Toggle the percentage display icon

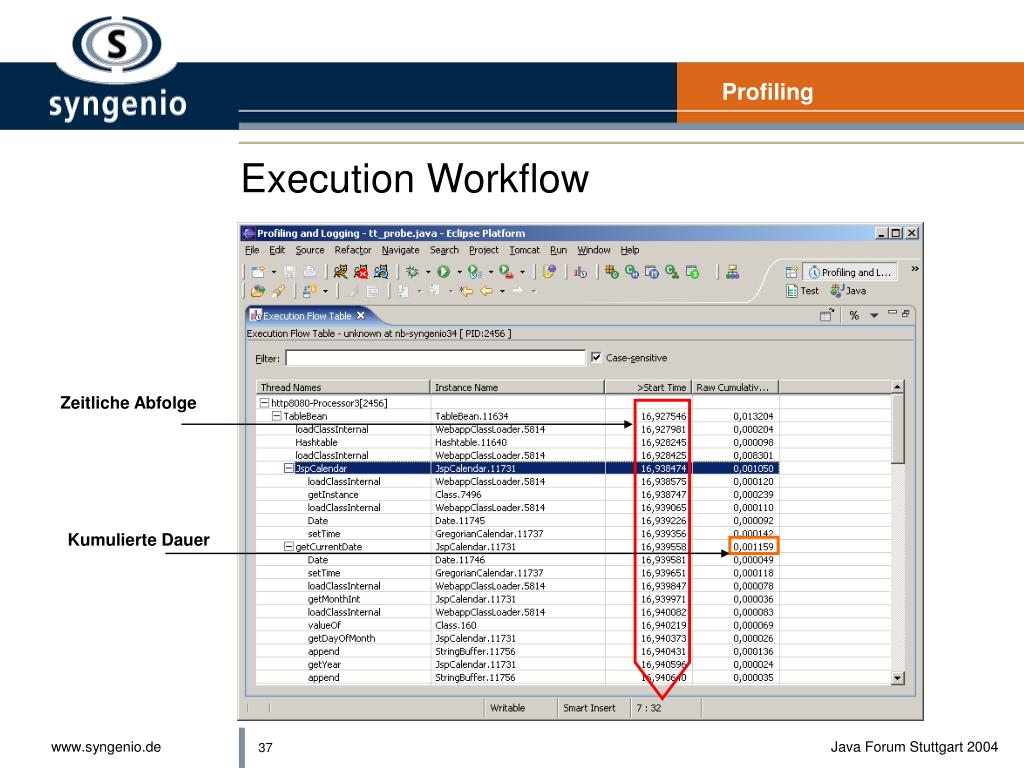pos(854,315)
